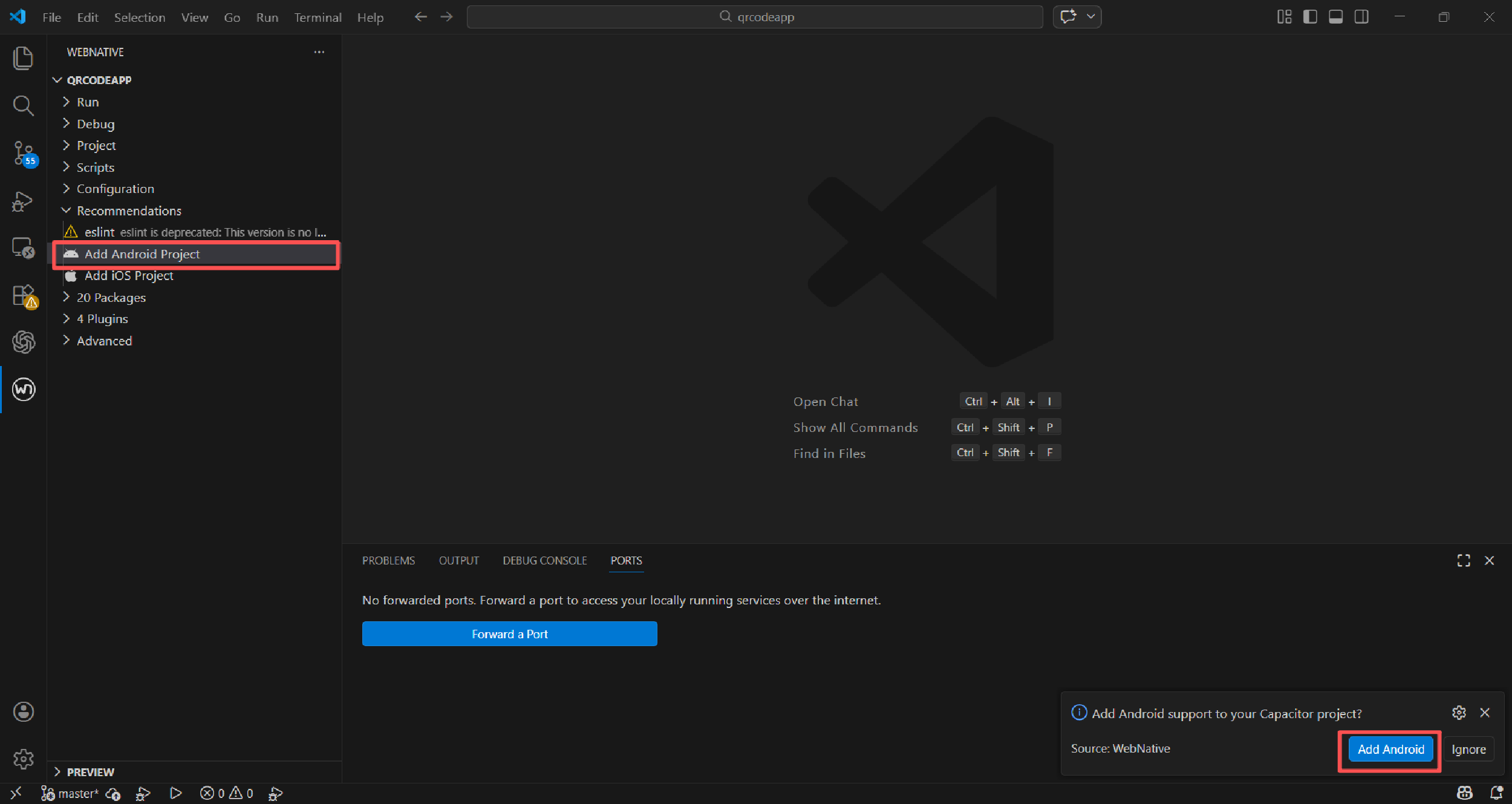Toggle the primary side bar visibility
Image resolution: width=1512 pixels, height=804 pixels.
pos(1310,17)
